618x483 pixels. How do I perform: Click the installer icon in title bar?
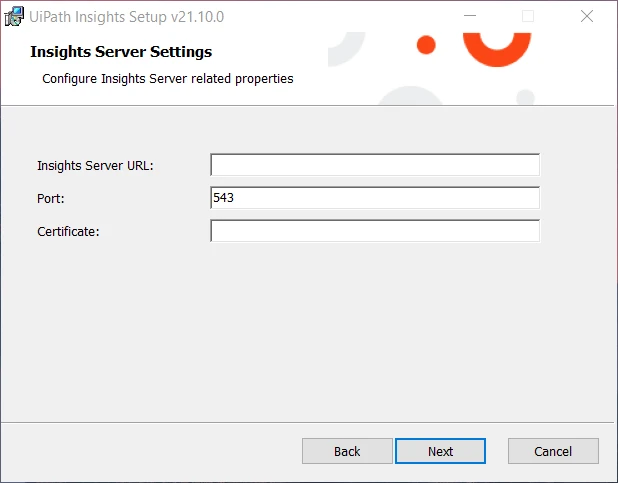pyautogui.click(x=14, y=17)
